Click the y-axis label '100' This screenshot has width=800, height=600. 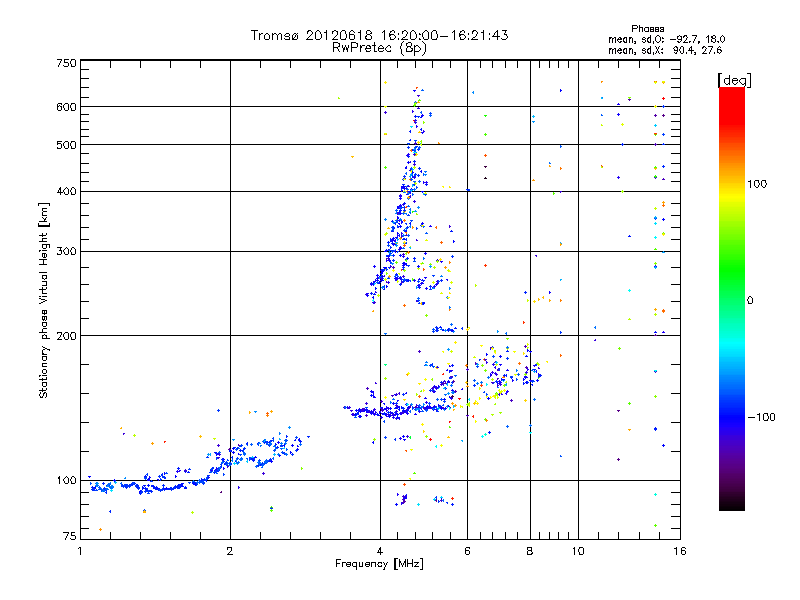[x=66, y=480]
